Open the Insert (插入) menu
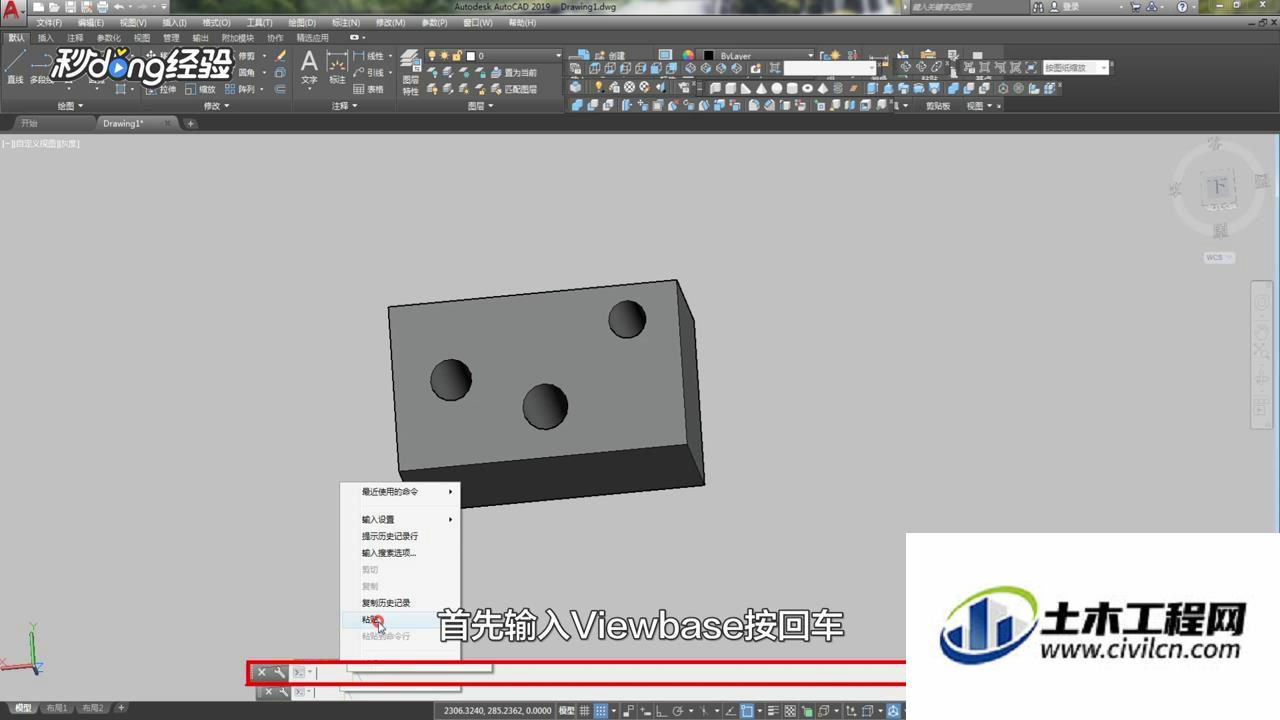 [174, 22]
